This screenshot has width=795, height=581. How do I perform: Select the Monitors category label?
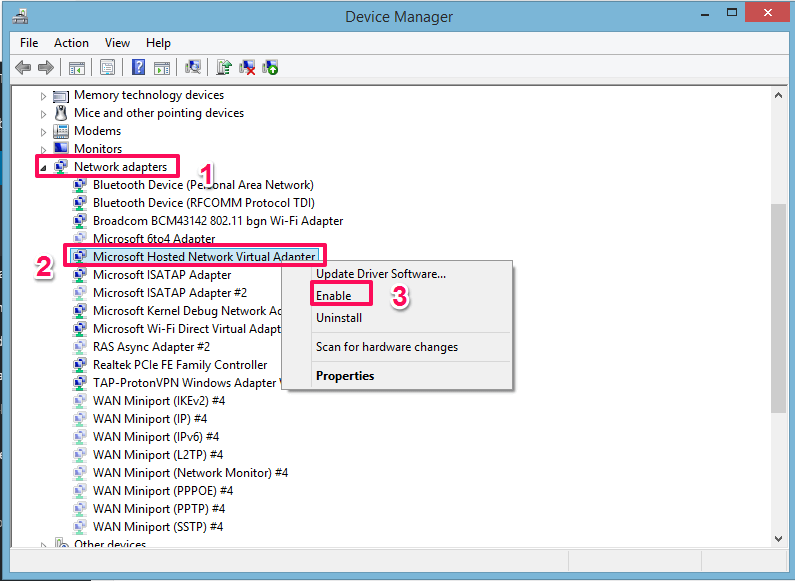(98, 149)
